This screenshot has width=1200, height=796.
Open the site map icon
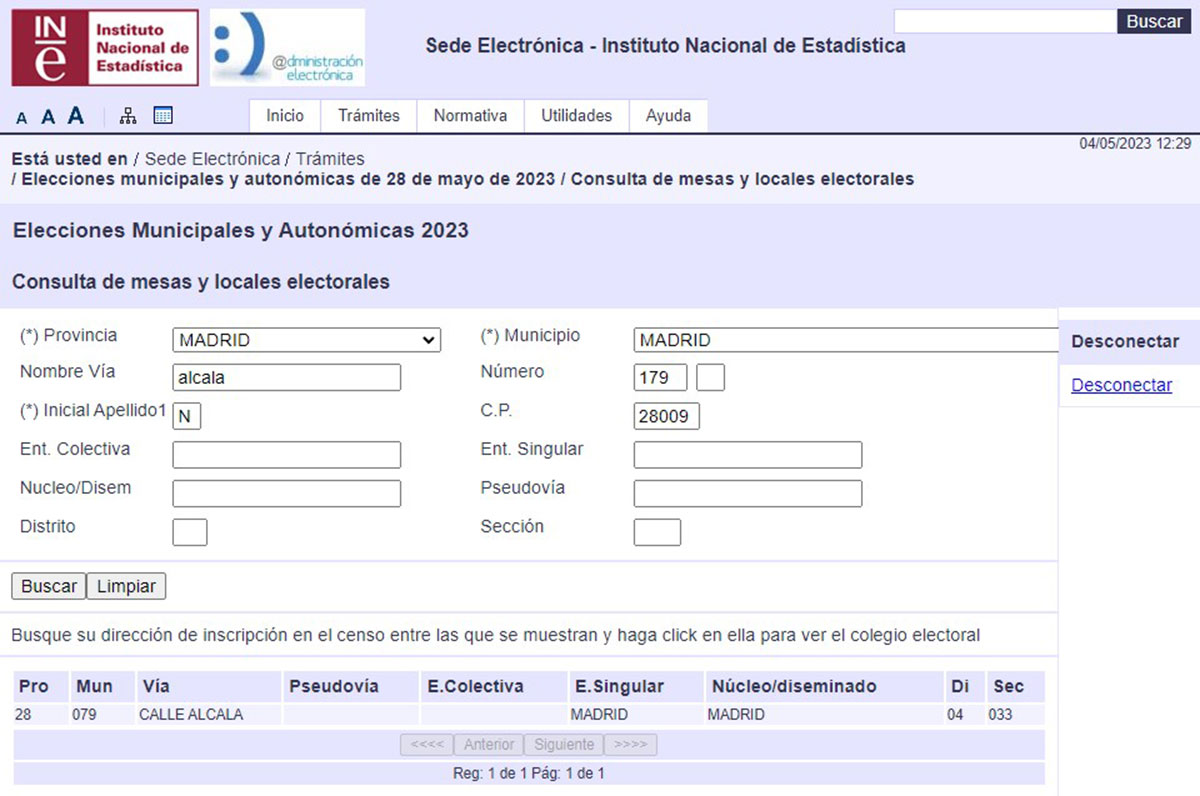[127, 115]
